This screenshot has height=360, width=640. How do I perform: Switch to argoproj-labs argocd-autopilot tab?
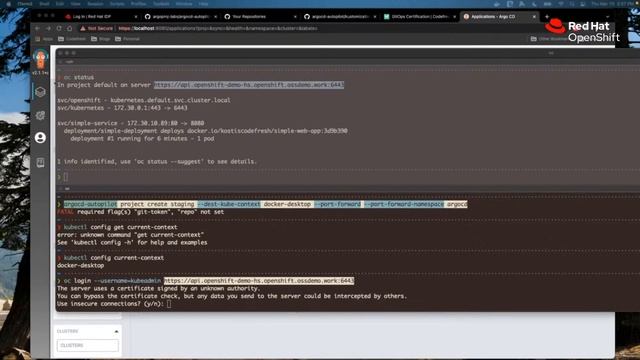(180, 17)
